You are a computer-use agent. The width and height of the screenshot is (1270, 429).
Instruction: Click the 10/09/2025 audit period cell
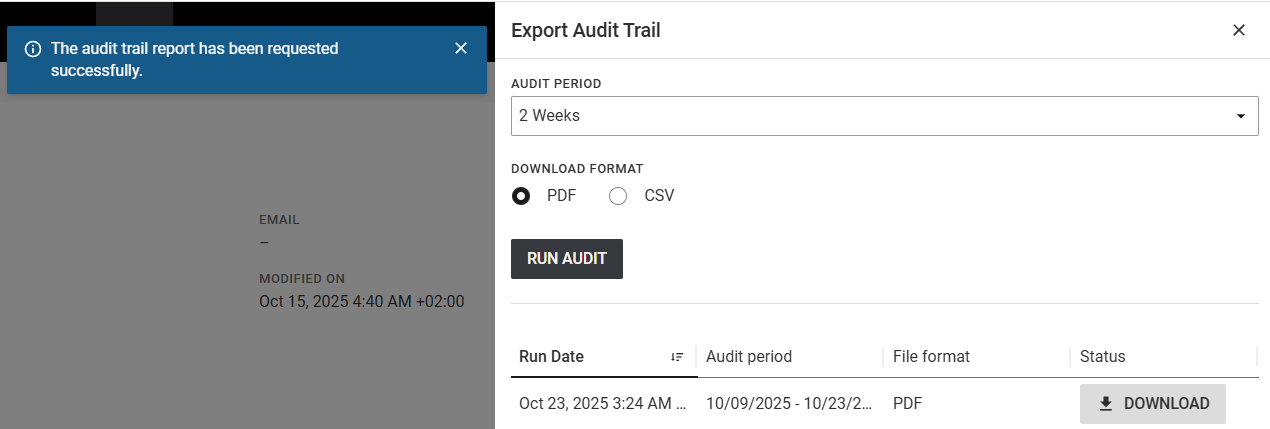pyautogui.click(x=789, y=404)
